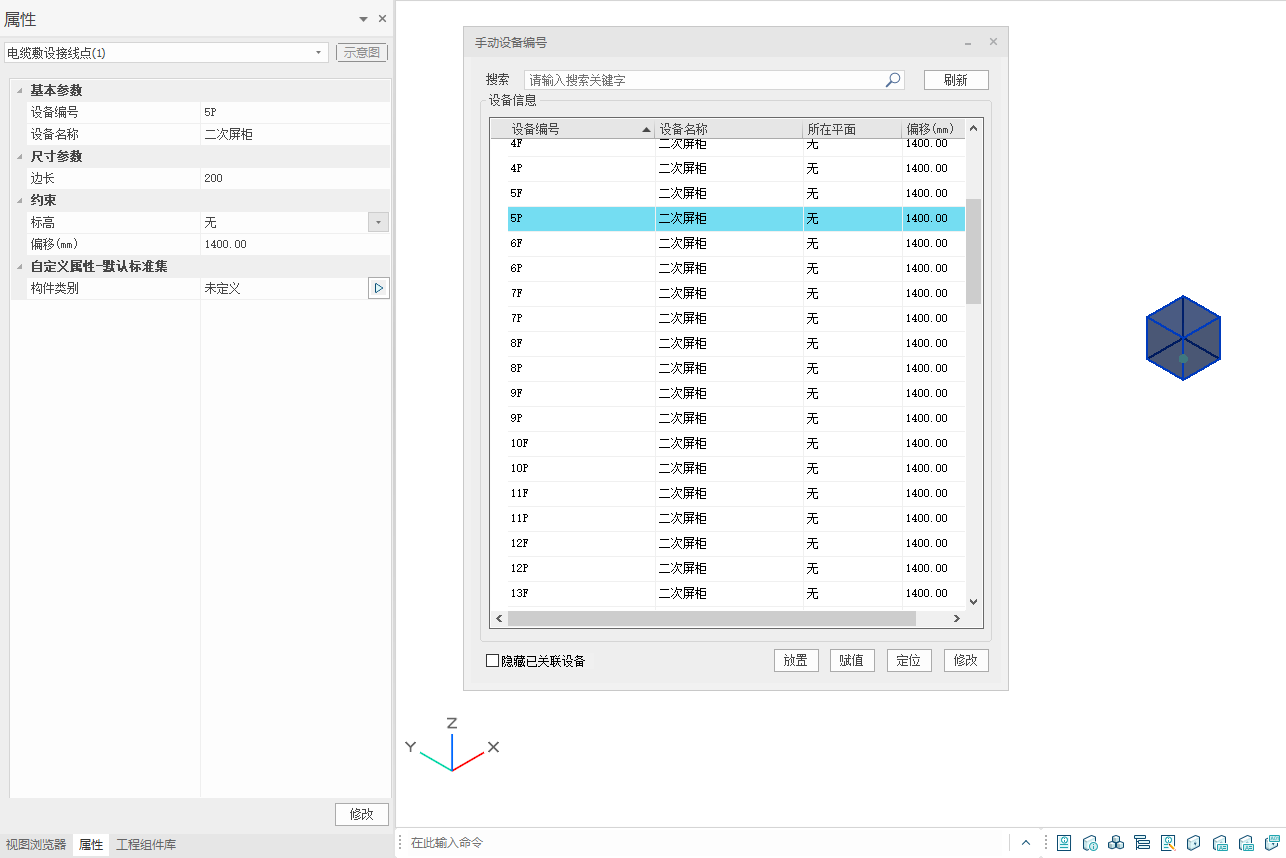1286x858 pixels.
Task: Open the 标高 dropdown arrow
Action: pyautogui.click(x=378, y=222)
